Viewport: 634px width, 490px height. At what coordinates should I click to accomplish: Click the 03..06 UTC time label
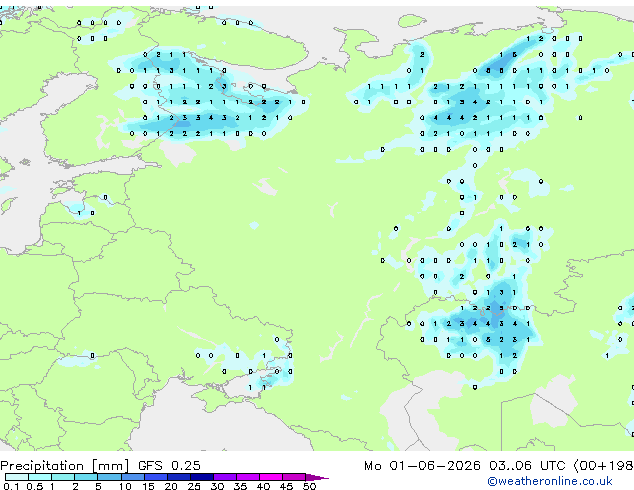click(527, 466)
